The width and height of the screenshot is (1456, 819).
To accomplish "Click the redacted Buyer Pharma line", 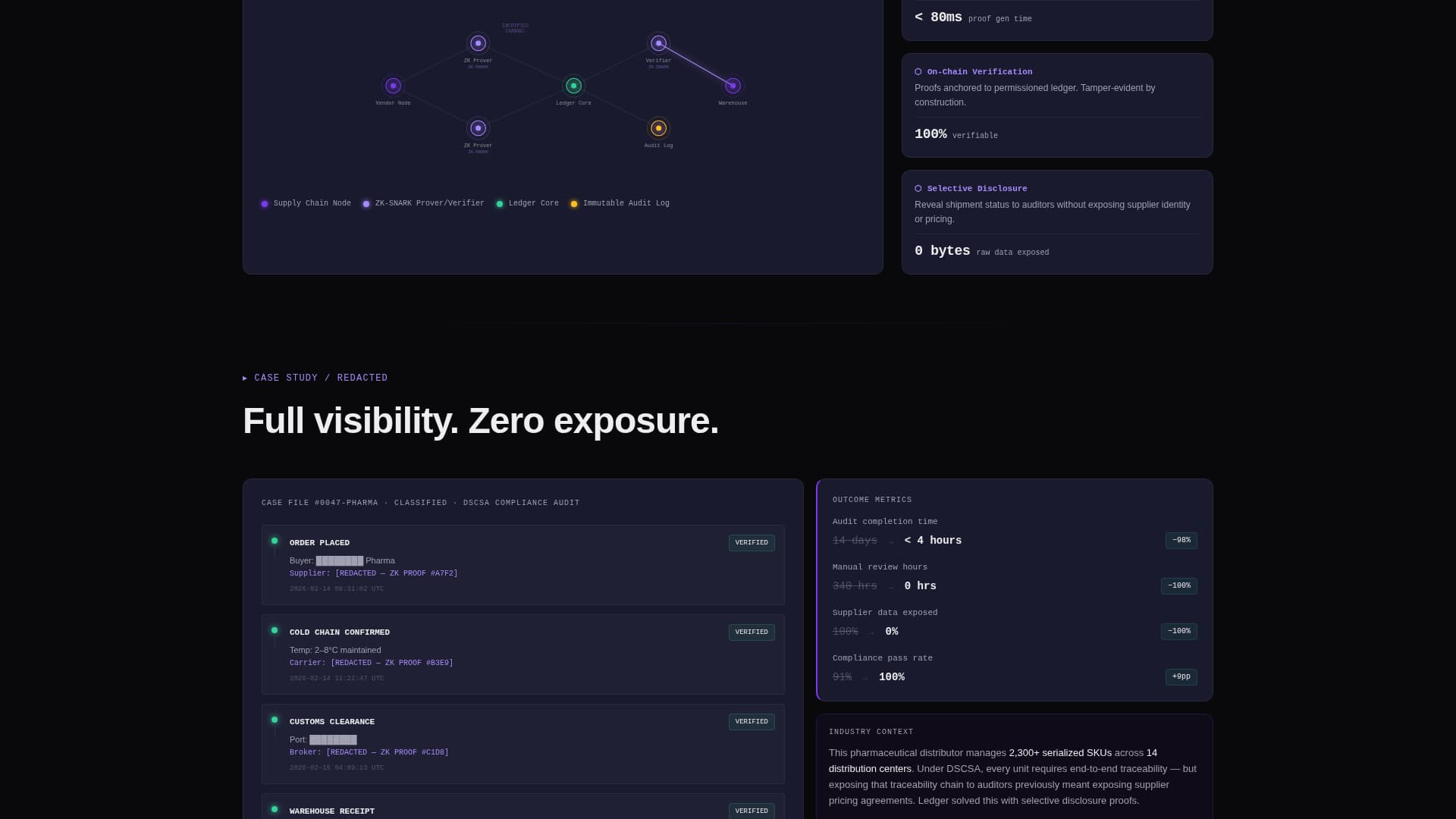I will tap(342, 561).
